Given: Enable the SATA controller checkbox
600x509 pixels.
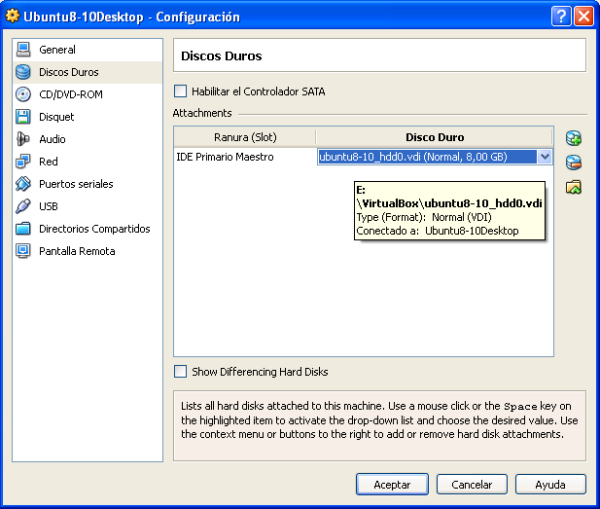Looking at the screenshot, I should click(x=181, y=92).
